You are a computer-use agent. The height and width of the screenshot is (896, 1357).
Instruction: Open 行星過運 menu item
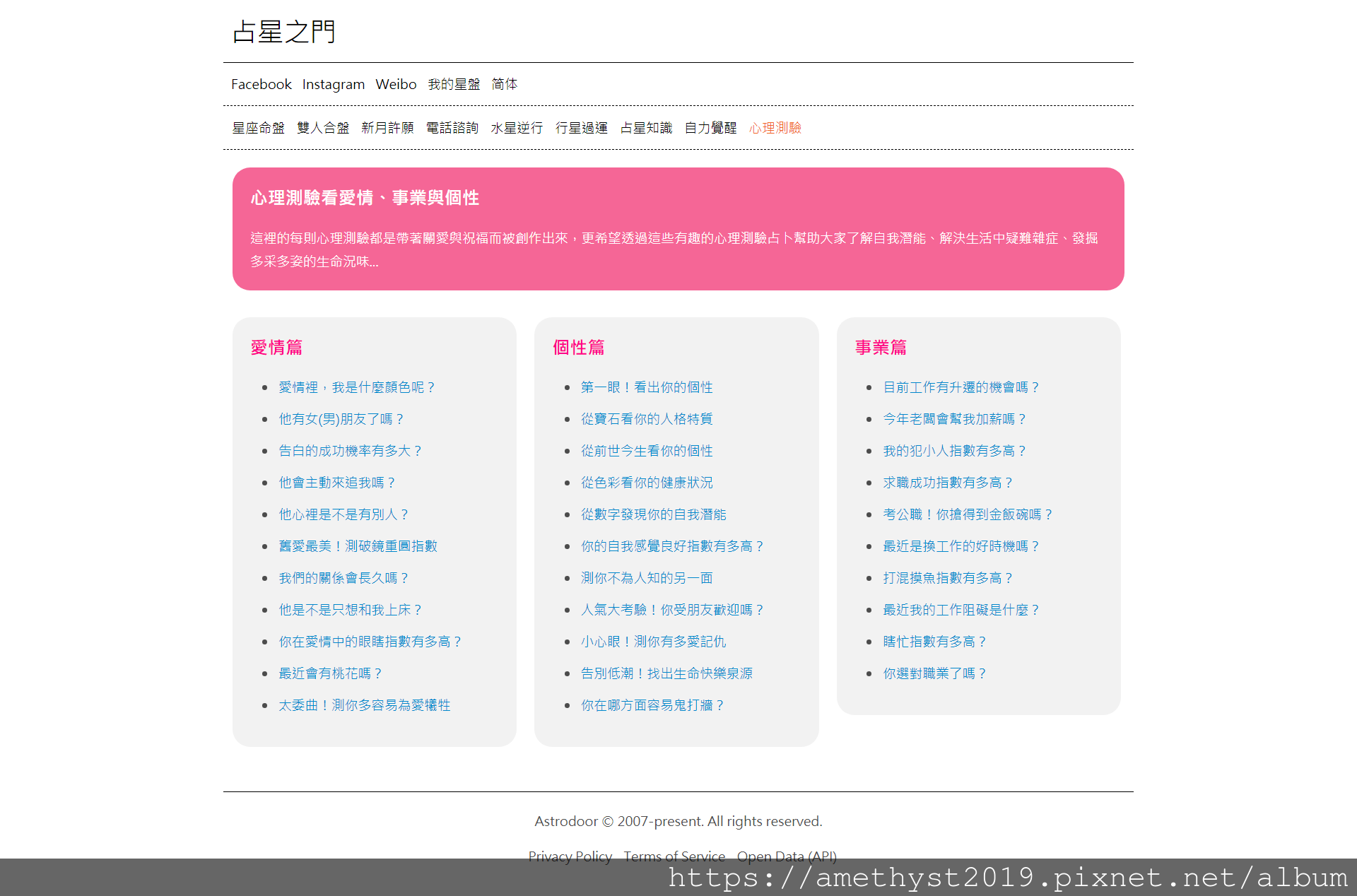tap(582, 128)
